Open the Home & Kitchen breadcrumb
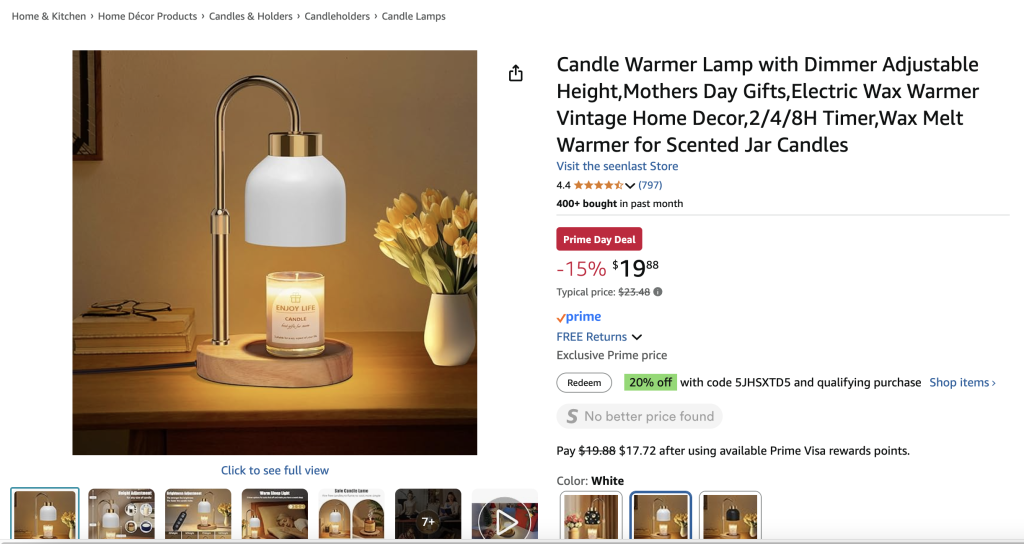This screenshot has width=1024, height=544. 49,17
